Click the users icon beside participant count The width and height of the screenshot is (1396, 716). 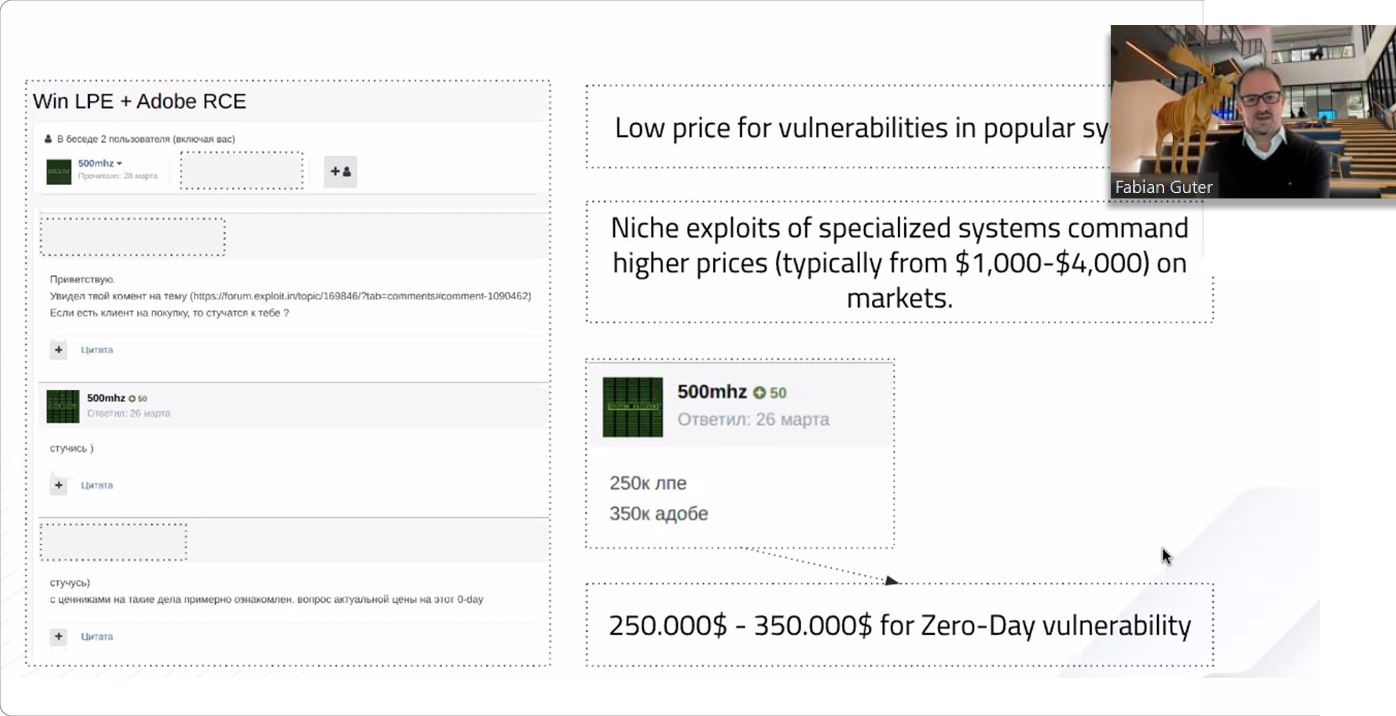(48, 139)
